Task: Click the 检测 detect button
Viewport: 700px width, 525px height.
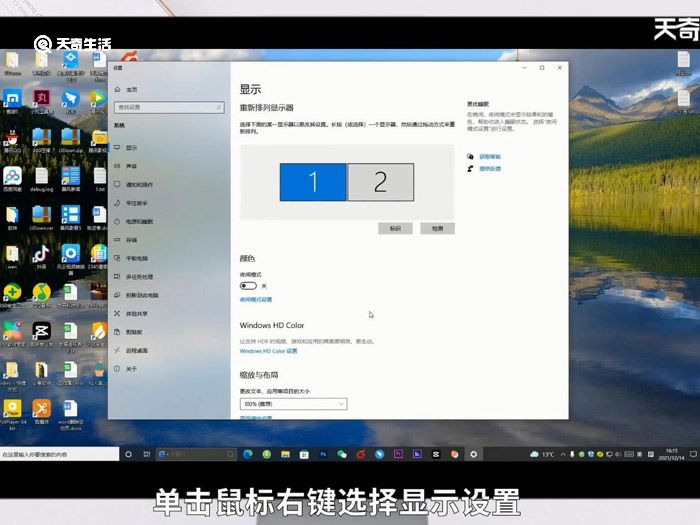Action: (437, 228)
